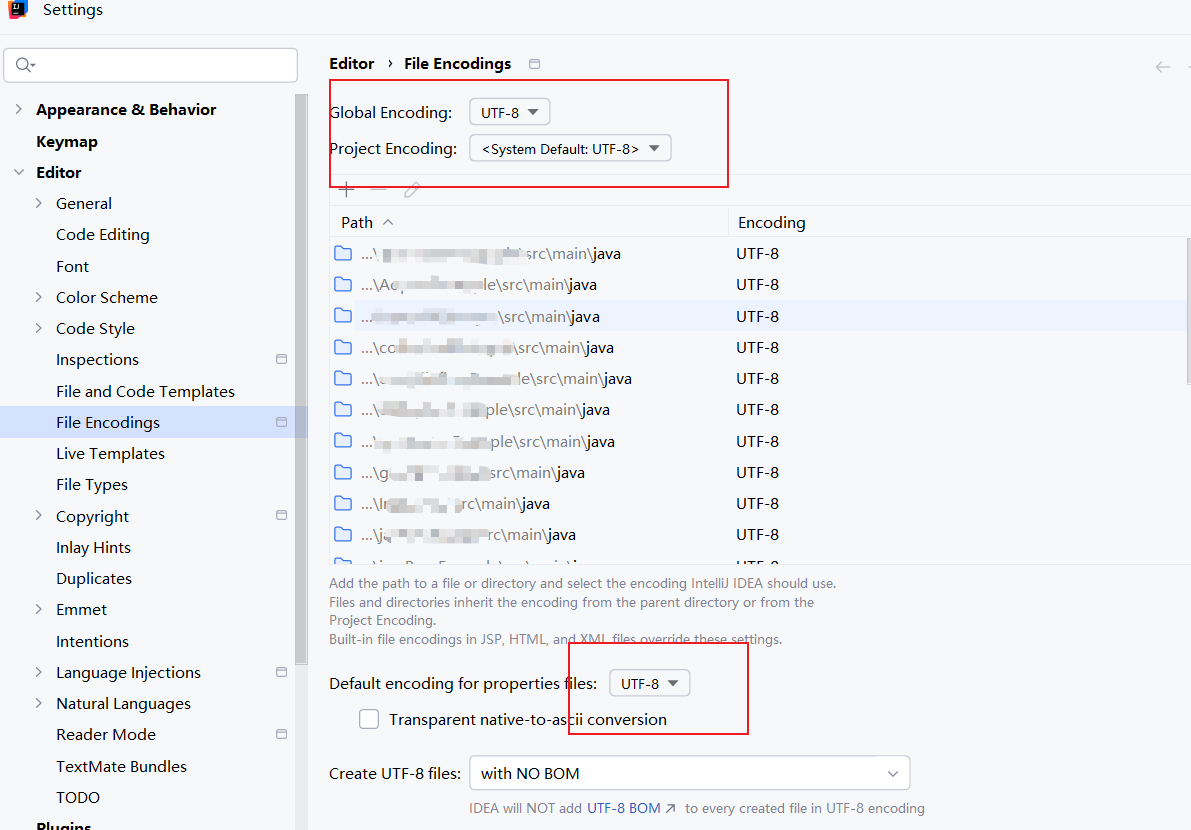Click icon next to File Encodings breadcrumb
The image size is (1191, 830).
coord(534,64)
